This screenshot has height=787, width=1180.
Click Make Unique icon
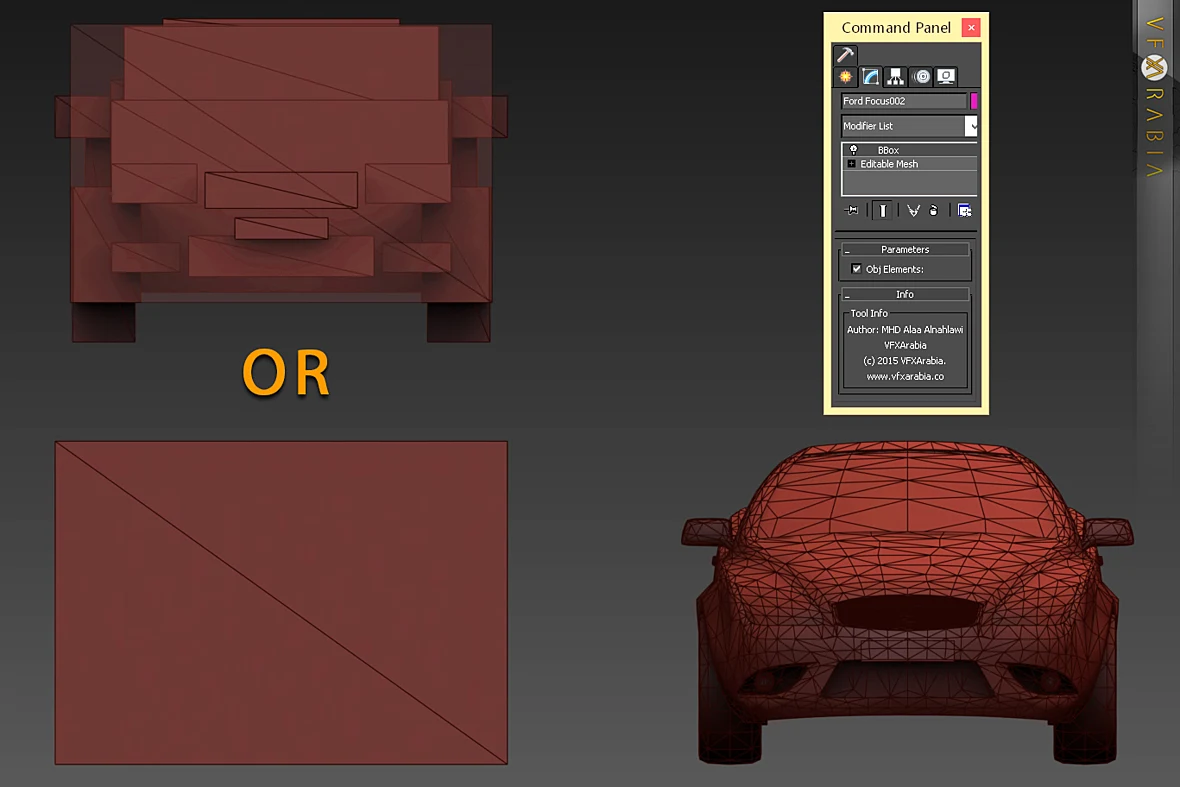pos(913,211)
